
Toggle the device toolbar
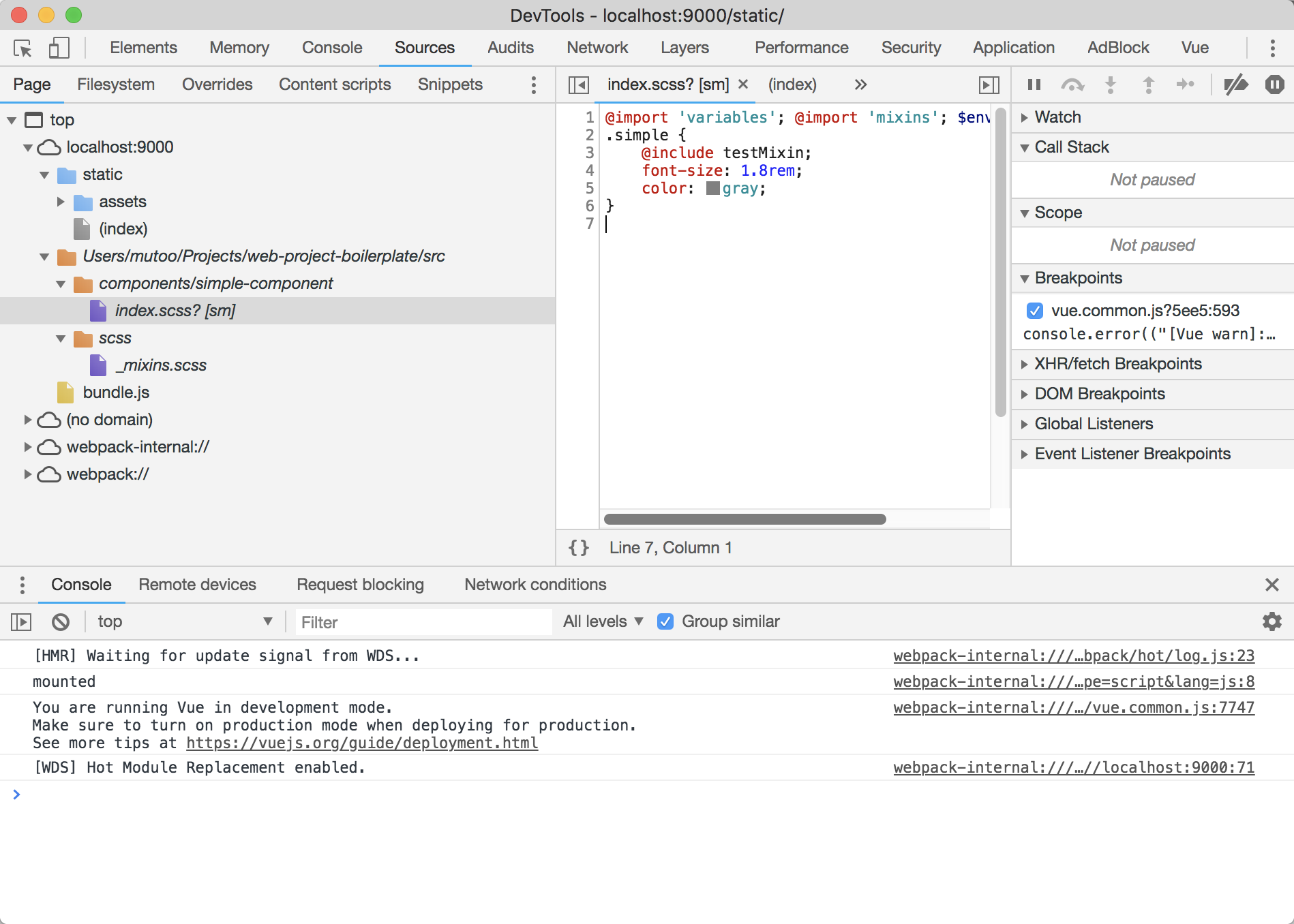pos(59,48)
